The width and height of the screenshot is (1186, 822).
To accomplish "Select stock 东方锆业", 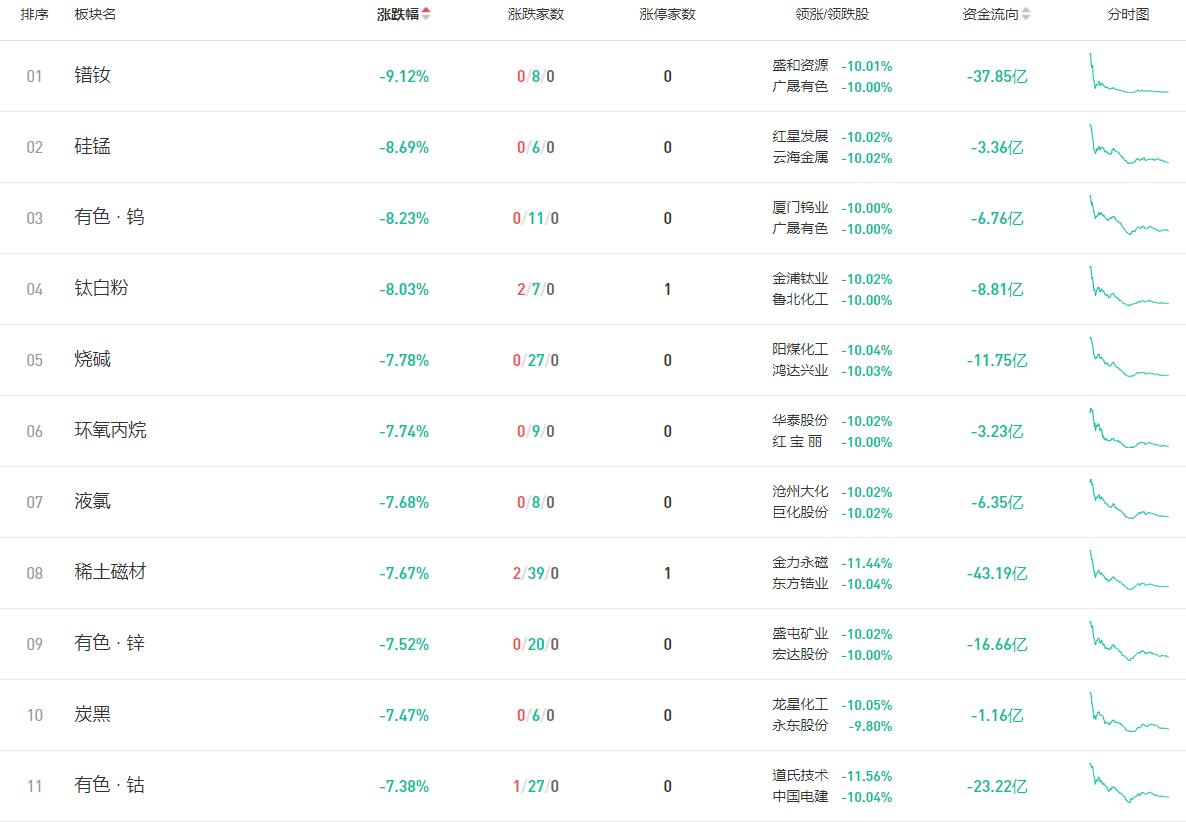I will click(x=800, y=585).
